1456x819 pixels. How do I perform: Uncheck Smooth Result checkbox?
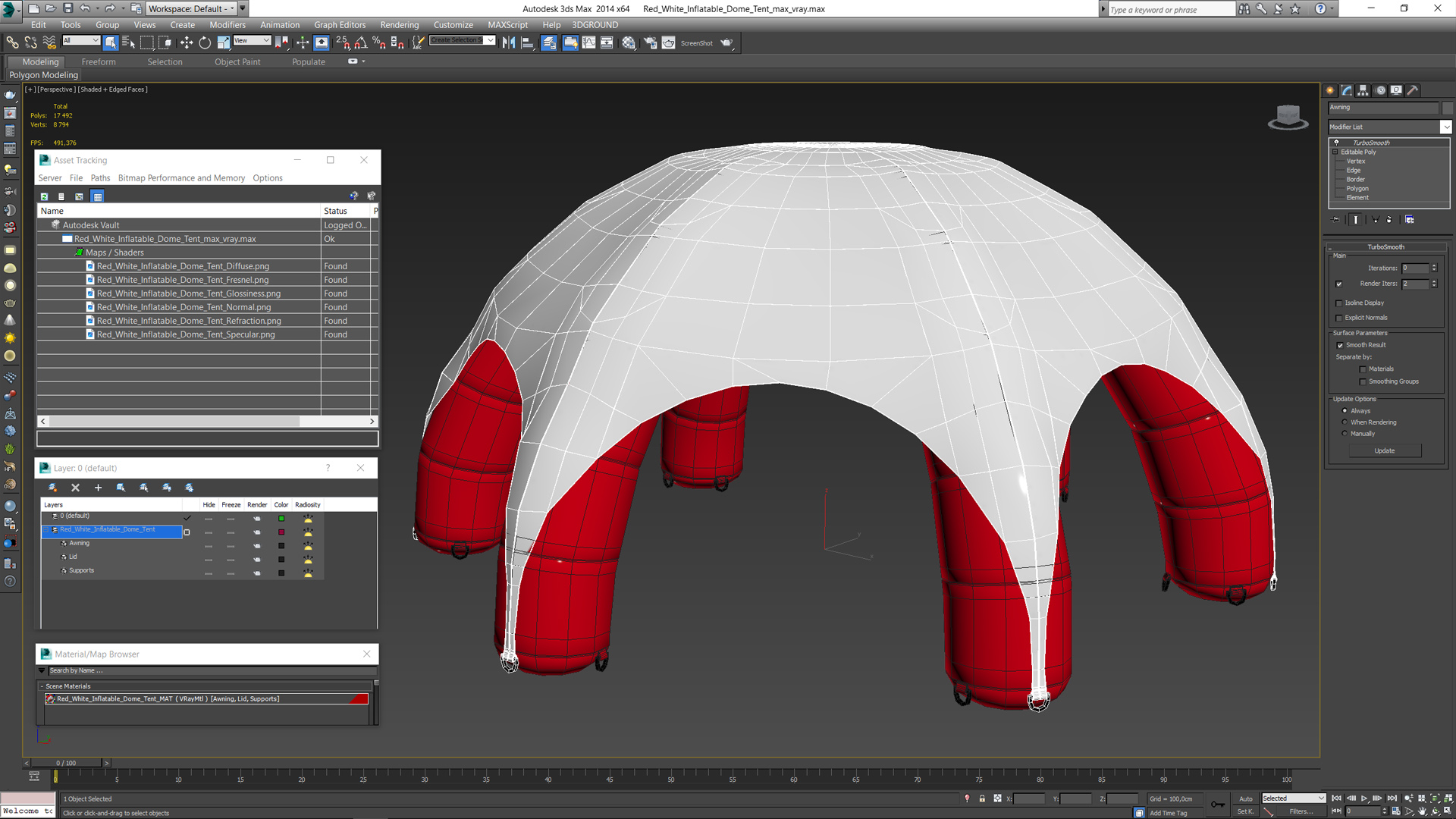tap(1340, 346)
